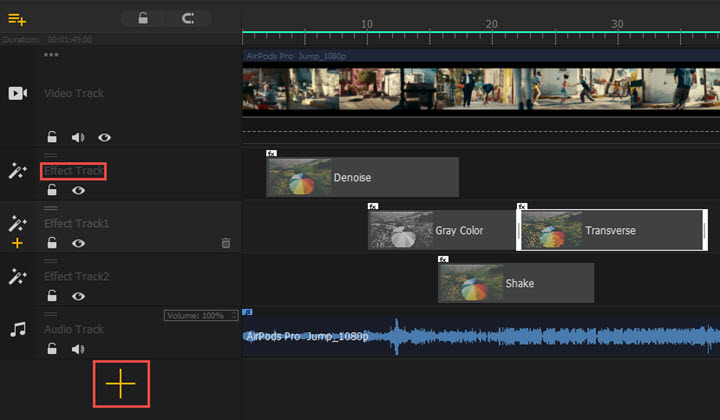The width and height of the screenshot is (720, 420).
Task: Lock the Effect Track2 padlock
Action: pos(52,296)
